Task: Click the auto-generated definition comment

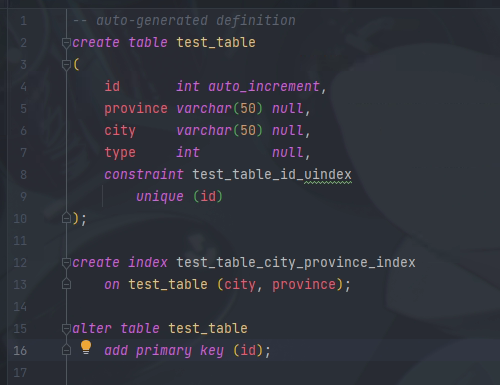Action: tap(184, 21)
